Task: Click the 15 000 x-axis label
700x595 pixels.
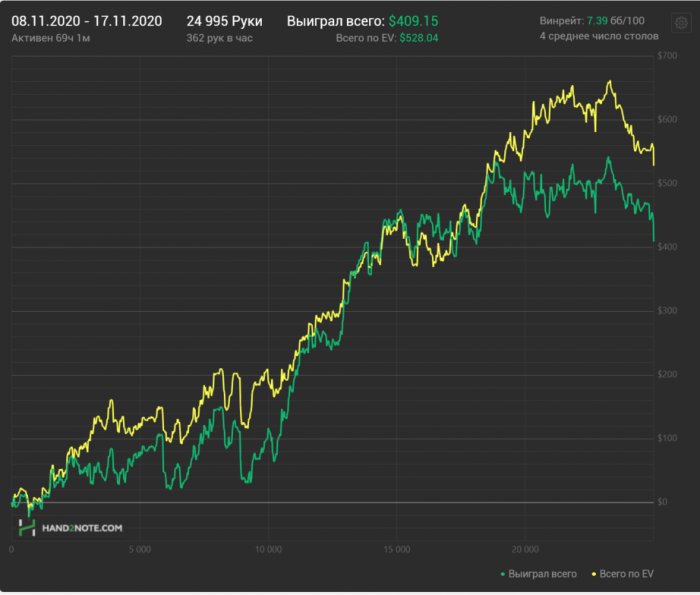Action: click(x=397, y=549)
